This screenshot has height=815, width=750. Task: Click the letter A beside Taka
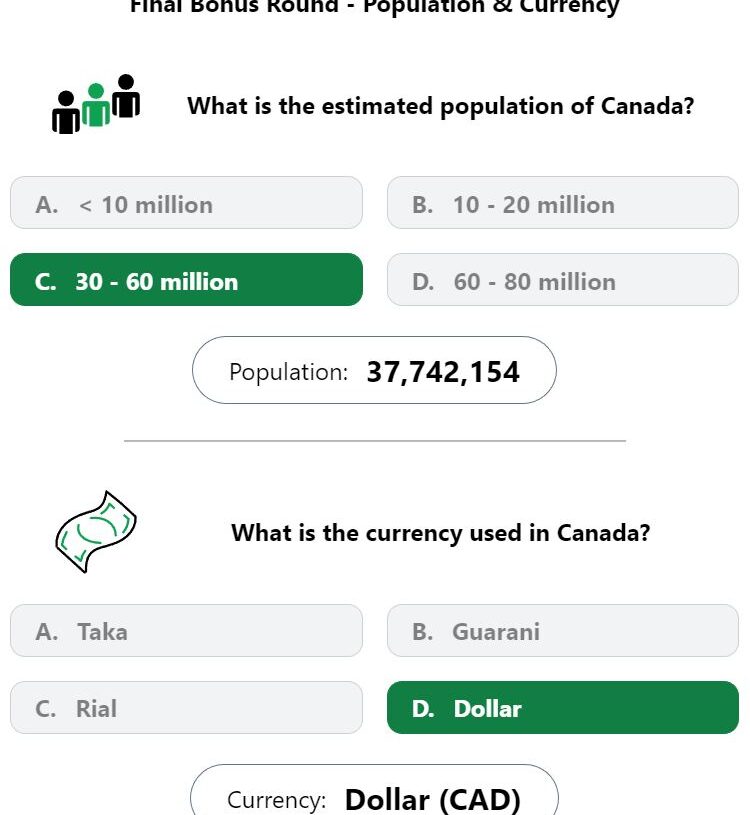click(46, 632)
